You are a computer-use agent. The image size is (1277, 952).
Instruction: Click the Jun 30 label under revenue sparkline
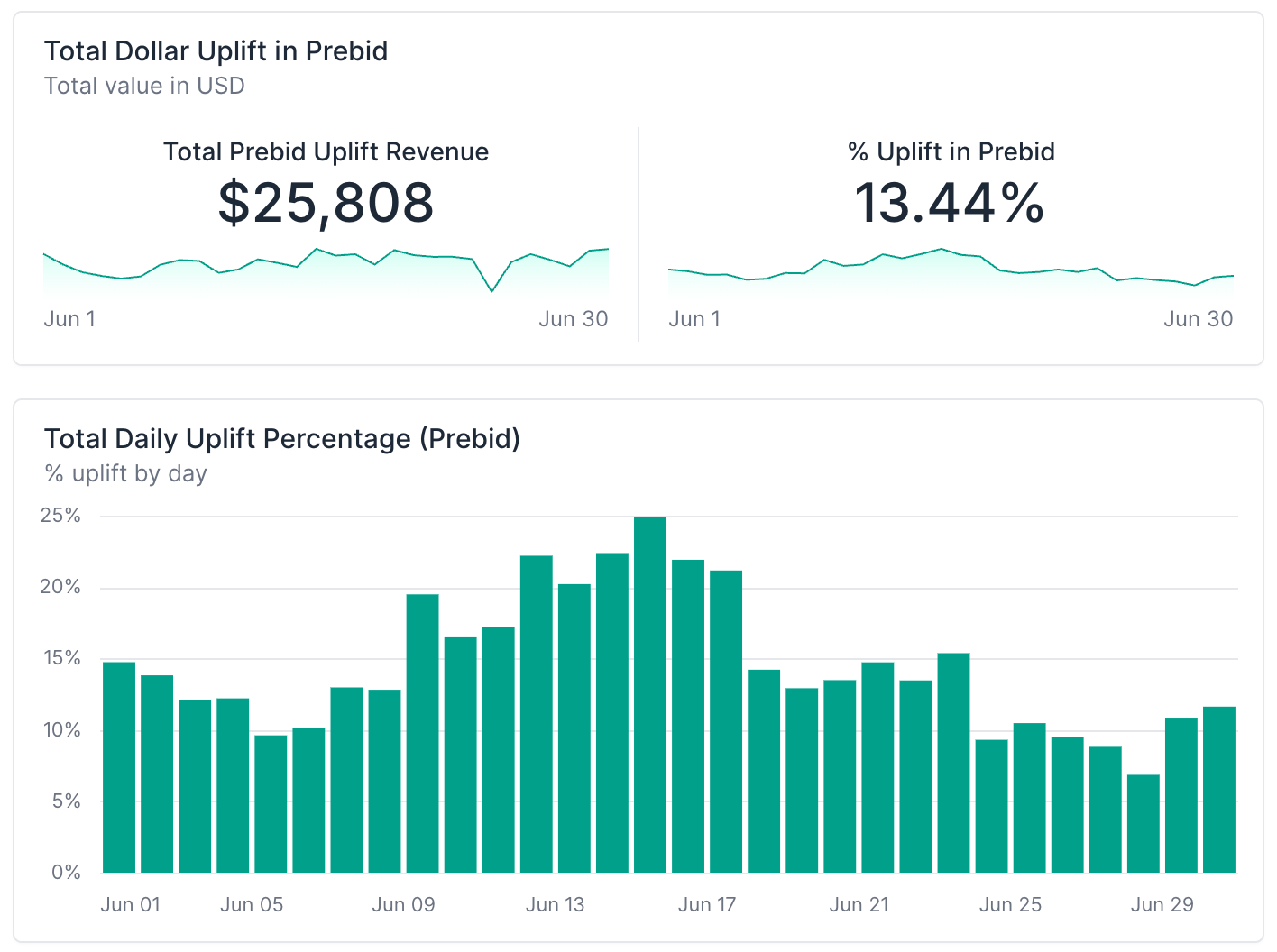point(573,319)
